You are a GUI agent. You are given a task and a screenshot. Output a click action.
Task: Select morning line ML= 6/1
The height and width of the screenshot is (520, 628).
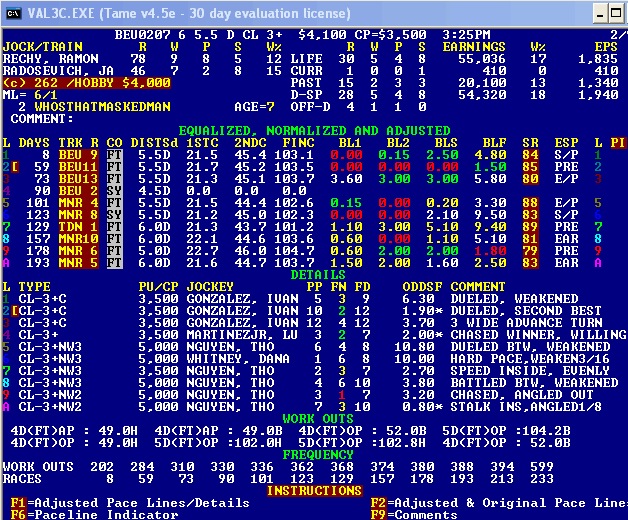click(30, 95)
